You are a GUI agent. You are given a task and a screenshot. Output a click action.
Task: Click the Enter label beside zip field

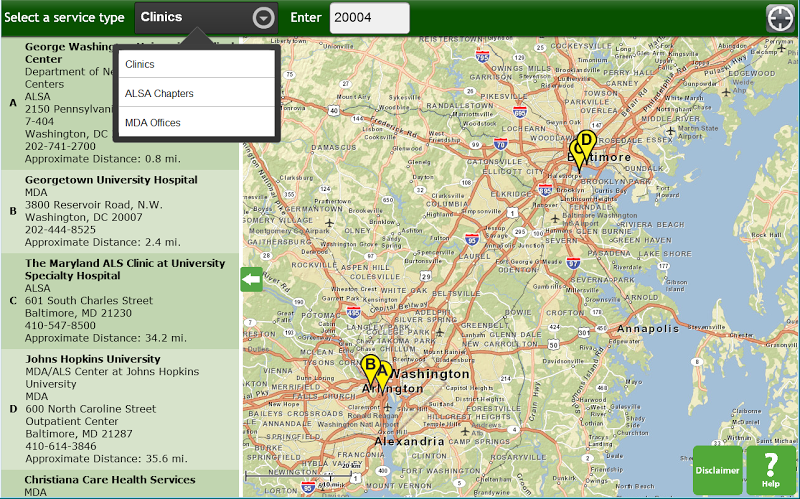coord(306,18)
